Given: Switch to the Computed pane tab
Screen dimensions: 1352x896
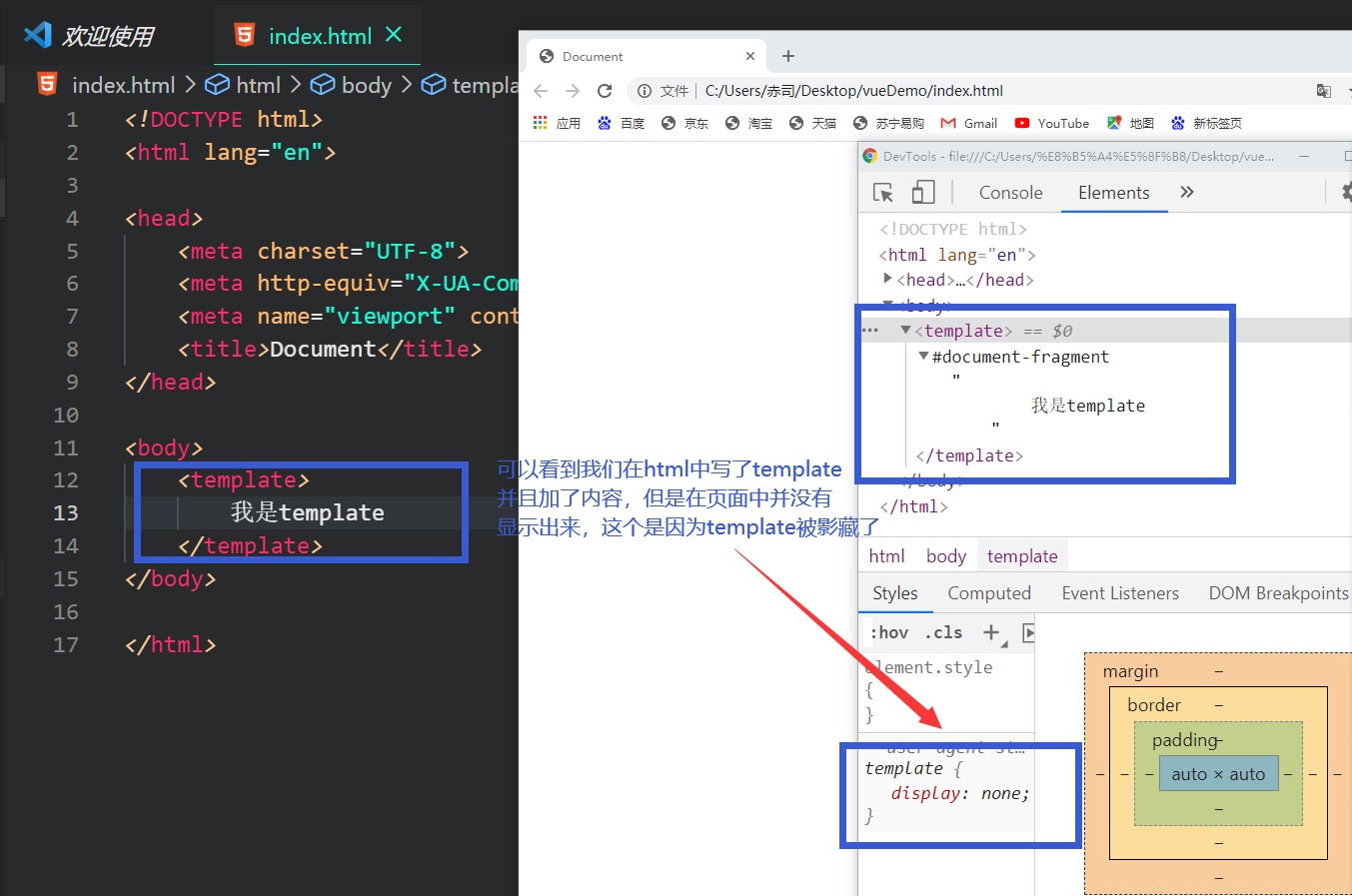Looking at the screenshot, I should click(989, 593).
